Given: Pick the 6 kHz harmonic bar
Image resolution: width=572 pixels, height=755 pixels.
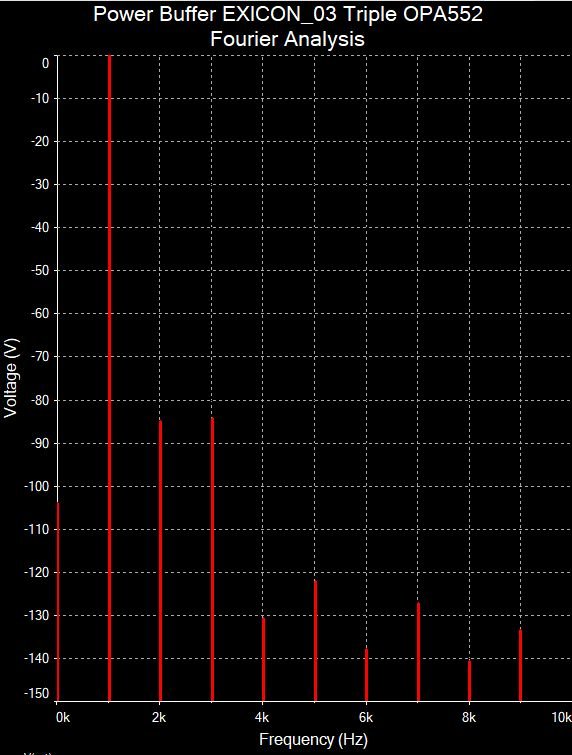Looking at the screenshot, I should pyautogui.click(x=366, y=675).
